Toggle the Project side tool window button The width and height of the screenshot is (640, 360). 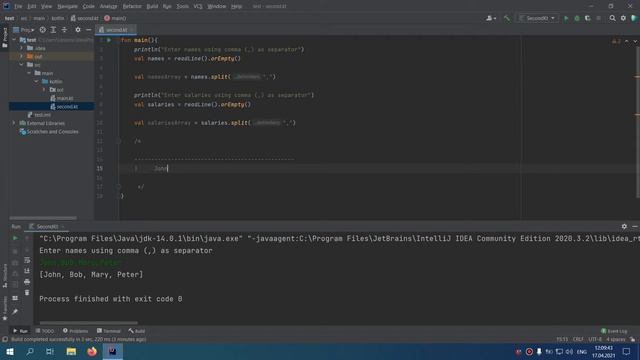click(x=4, y=38)
